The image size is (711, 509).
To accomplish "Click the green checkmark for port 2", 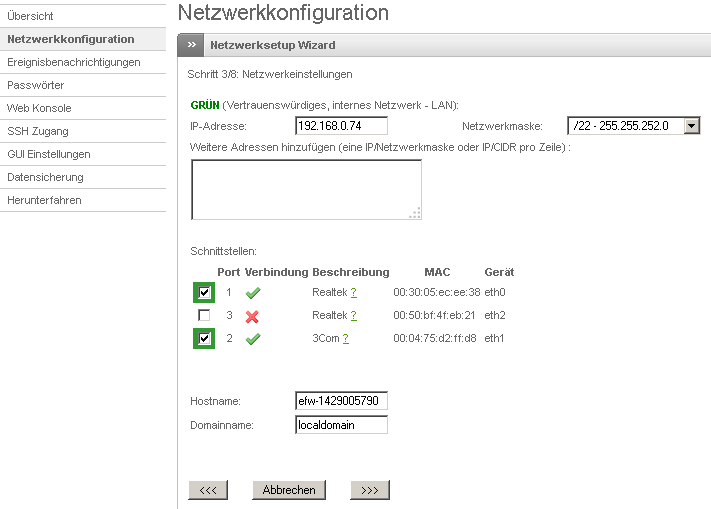I will pyautogui.click(x=253, y=339).
